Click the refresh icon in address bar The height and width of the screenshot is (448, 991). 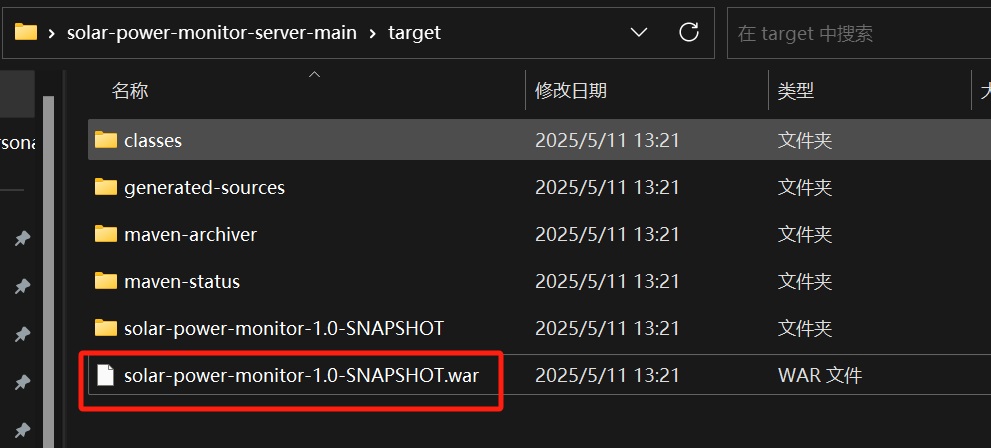click(688, 32)
